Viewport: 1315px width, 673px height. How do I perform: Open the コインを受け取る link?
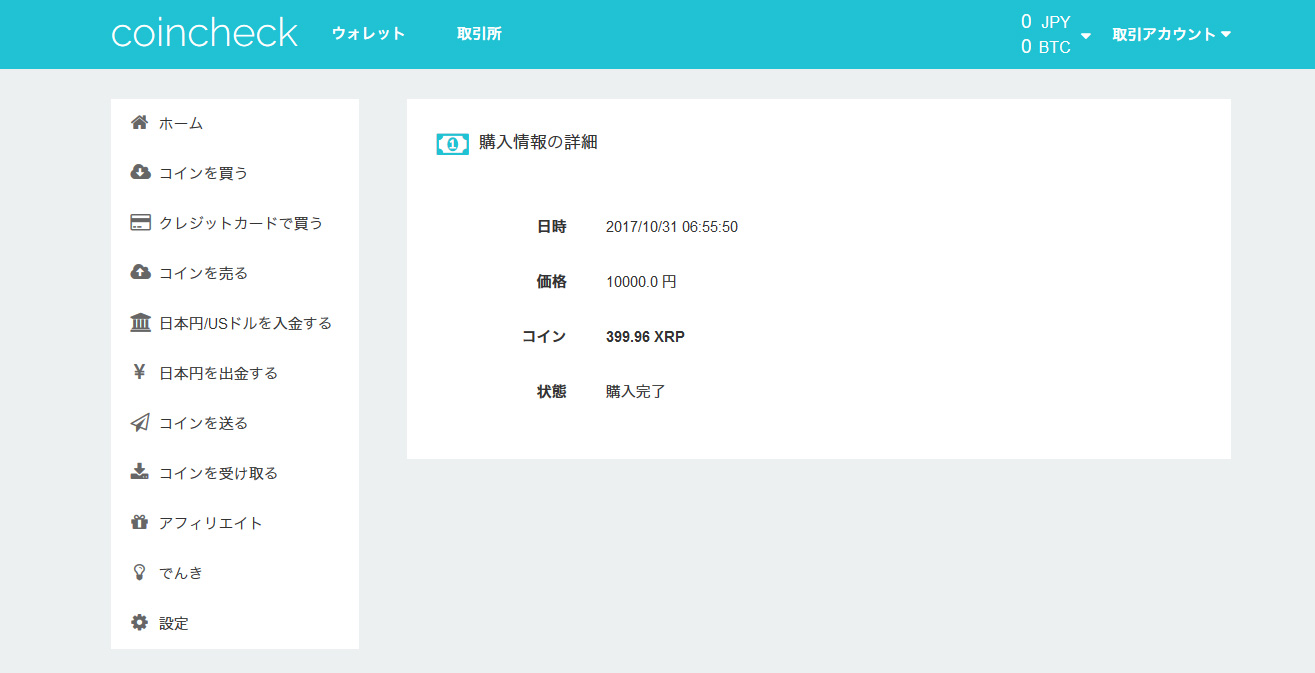(218, 473)
